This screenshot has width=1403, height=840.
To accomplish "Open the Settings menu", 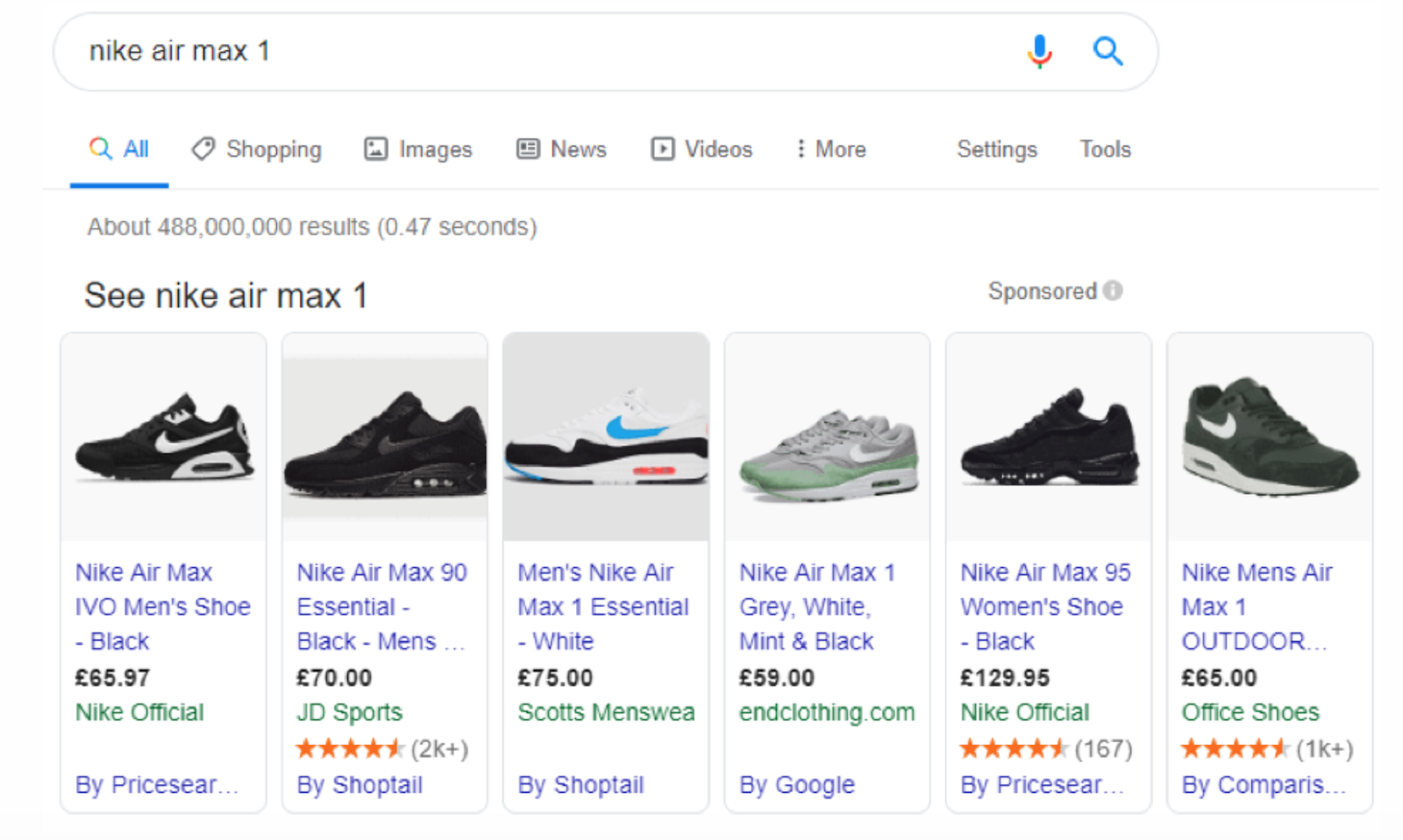I will pyautogui.click(x=996, y=149).
